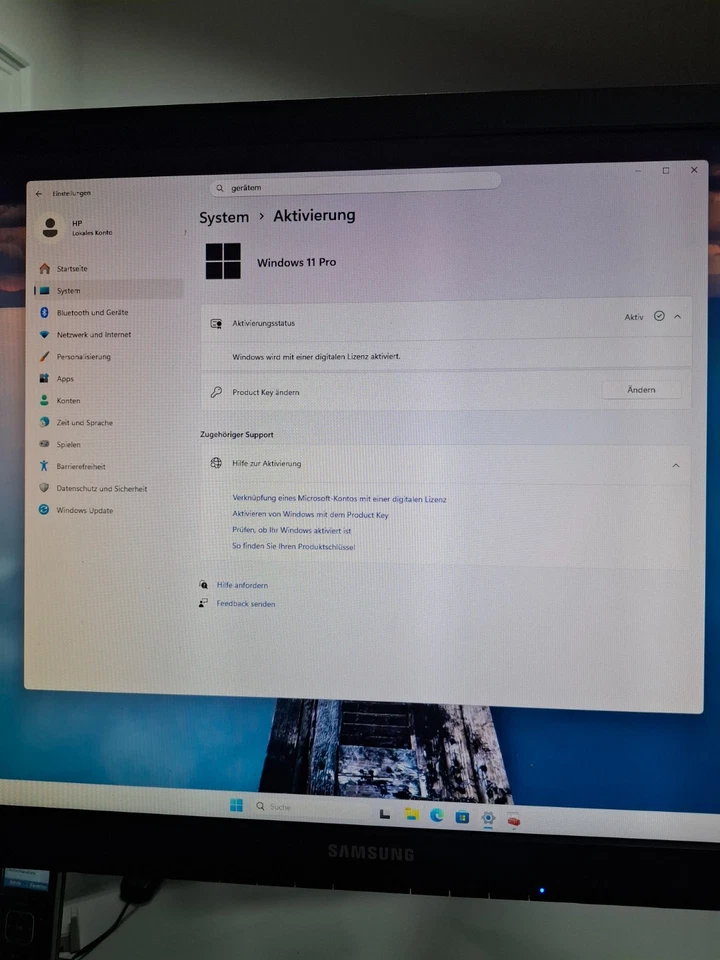Open link Prüfen, ob Ihr Windows aktiviert ist
Screen dimensions: 720x960
pyautogui.click(x=291, y=530)
